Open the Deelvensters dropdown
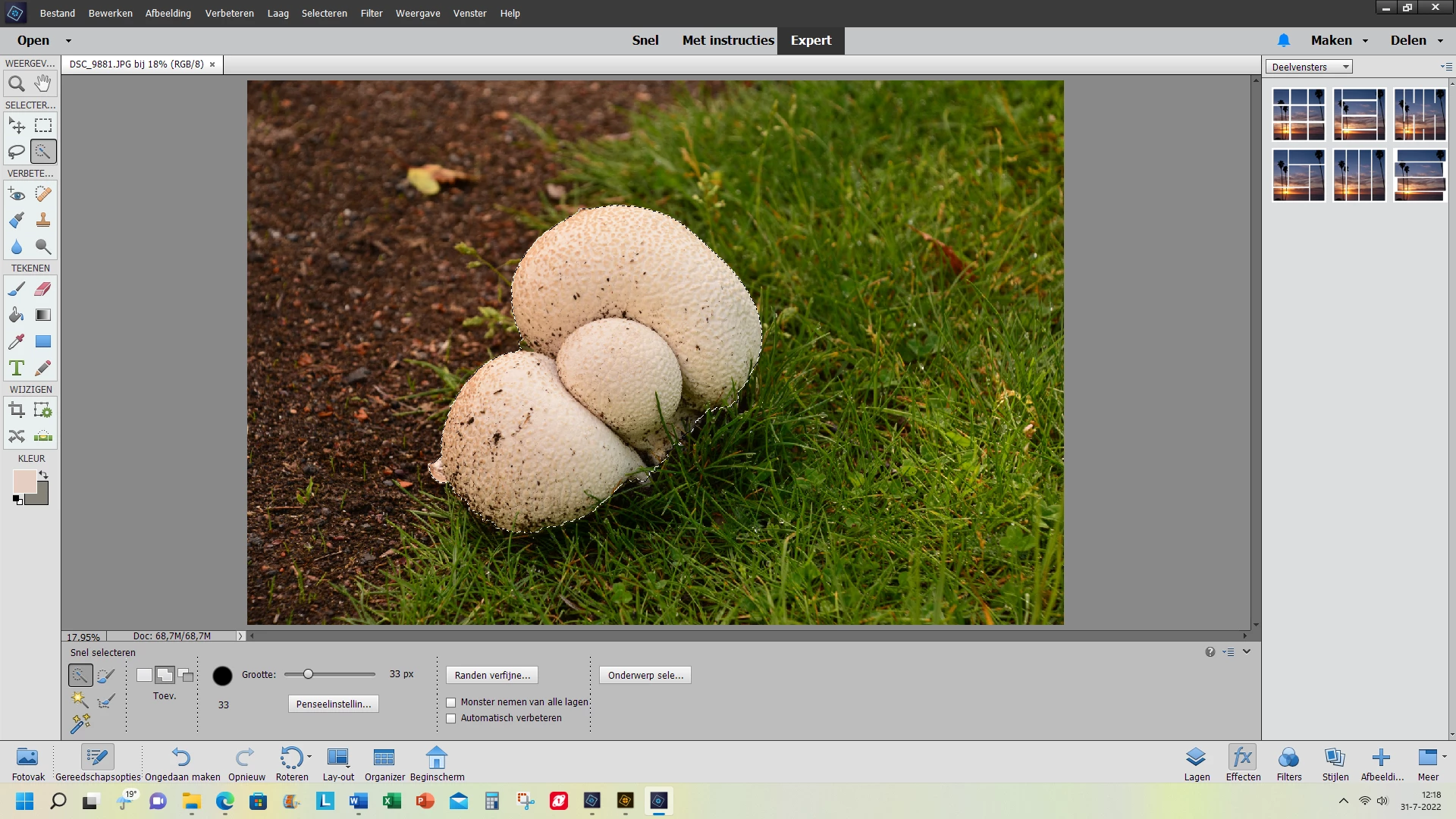 tap(1308, 67)
